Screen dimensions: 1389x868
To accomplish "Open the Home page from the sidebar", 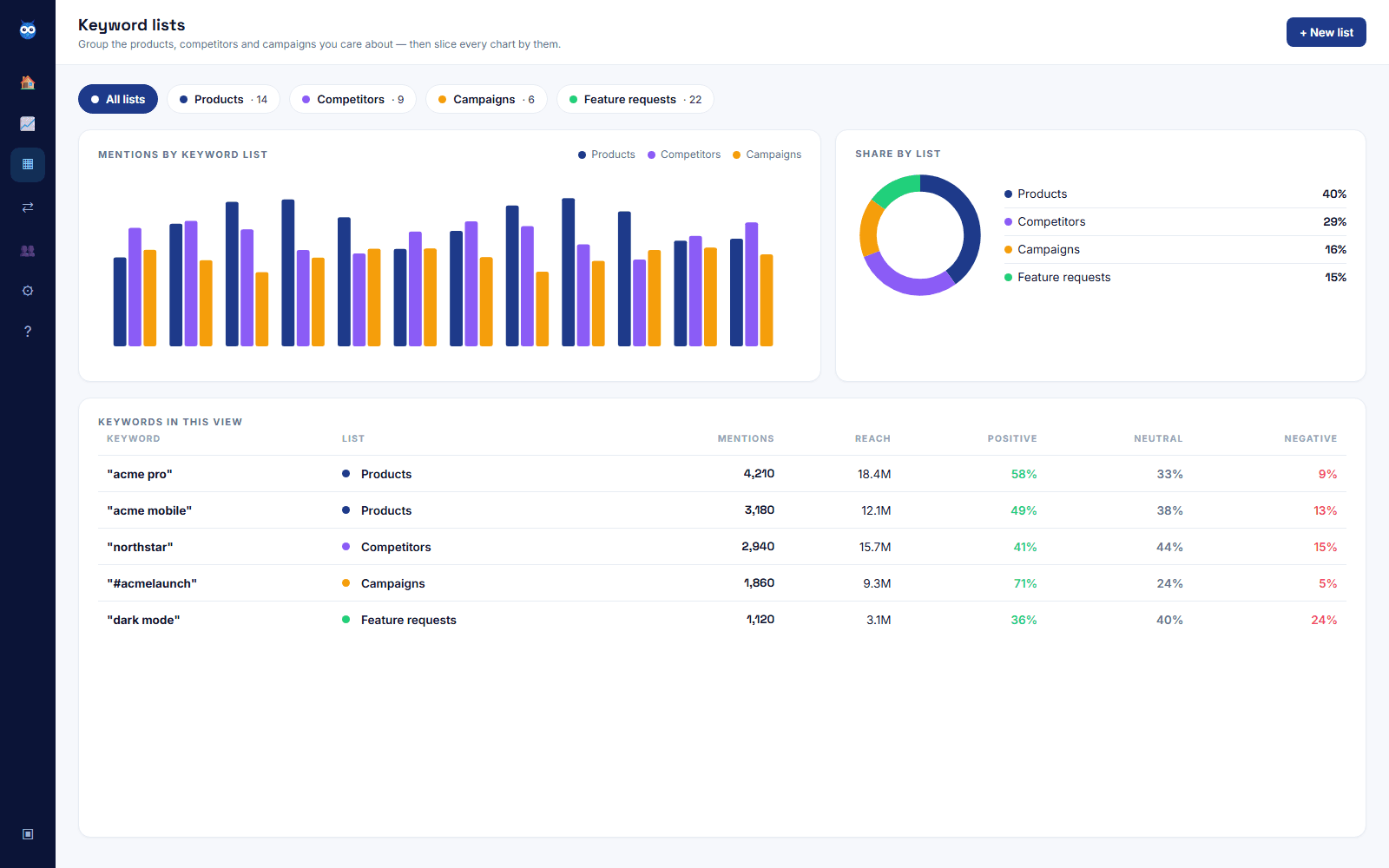I will pos(28,82).
